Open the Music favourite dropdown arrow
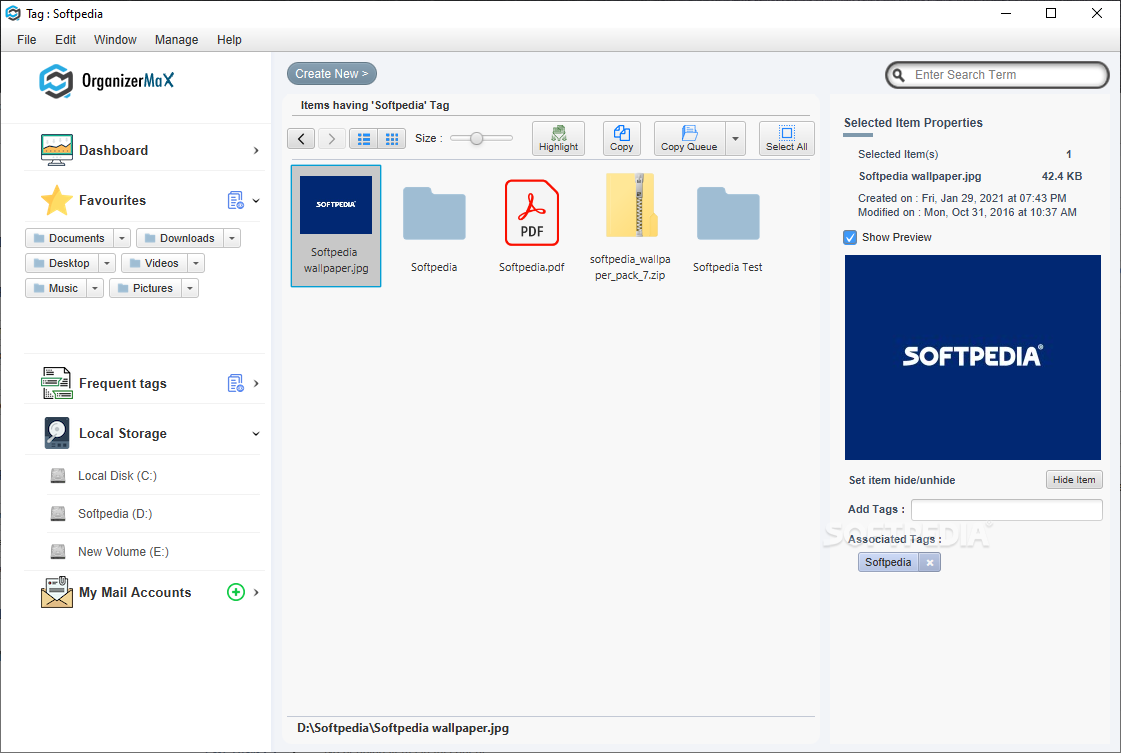 pyautogui.click(x=95, y=288)
